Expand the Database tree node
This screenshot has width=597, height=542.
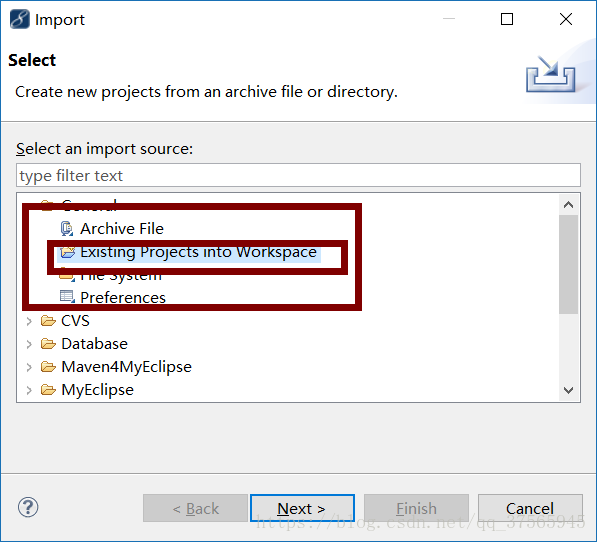[29, 344]
